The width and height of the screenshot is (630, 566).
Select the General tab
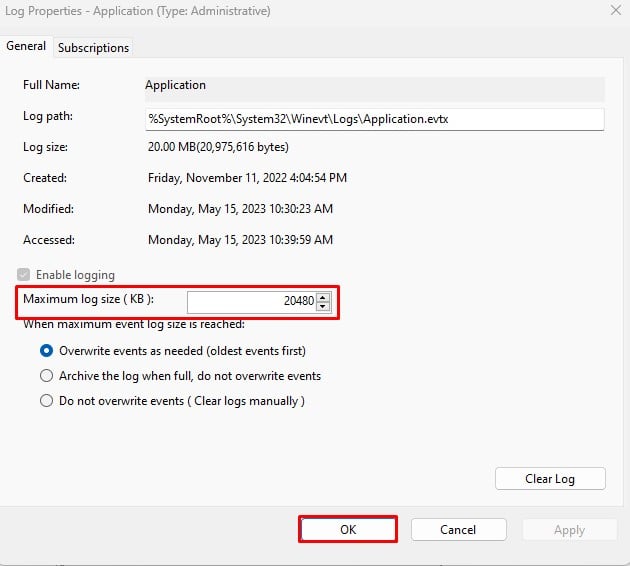[x=26, y=46]
